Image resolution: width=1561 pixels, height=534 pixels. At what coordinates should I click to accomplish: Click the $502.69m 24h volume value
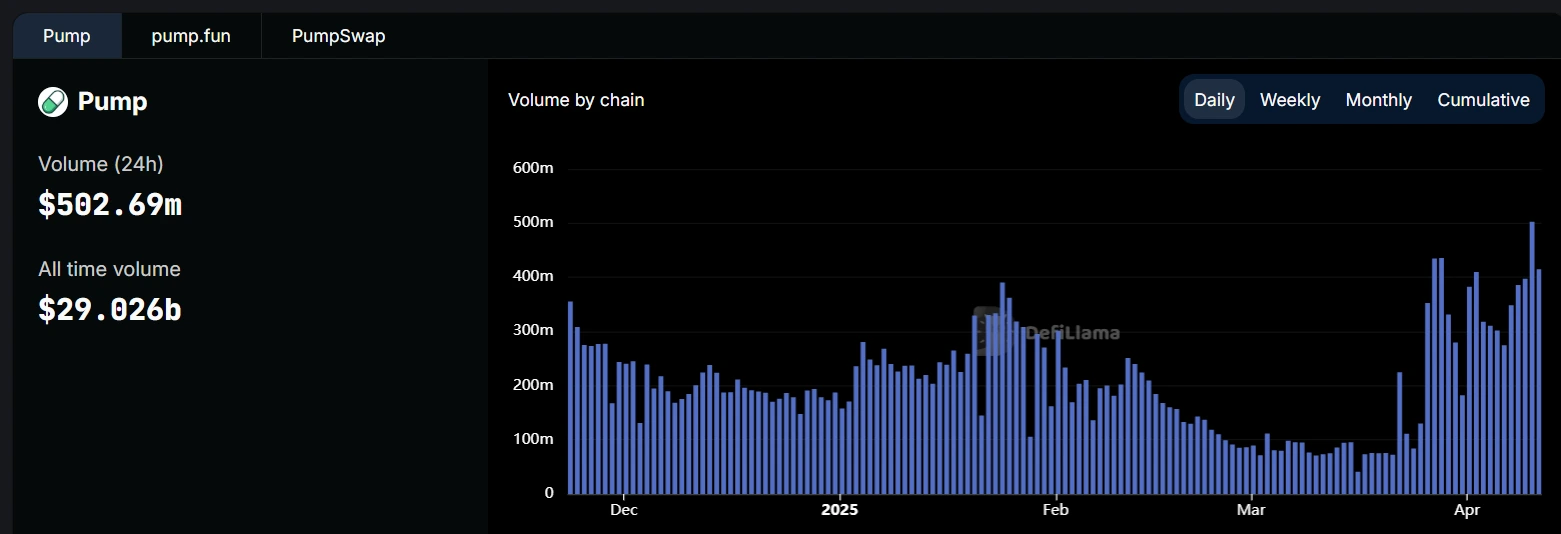(x=110, y=205)
